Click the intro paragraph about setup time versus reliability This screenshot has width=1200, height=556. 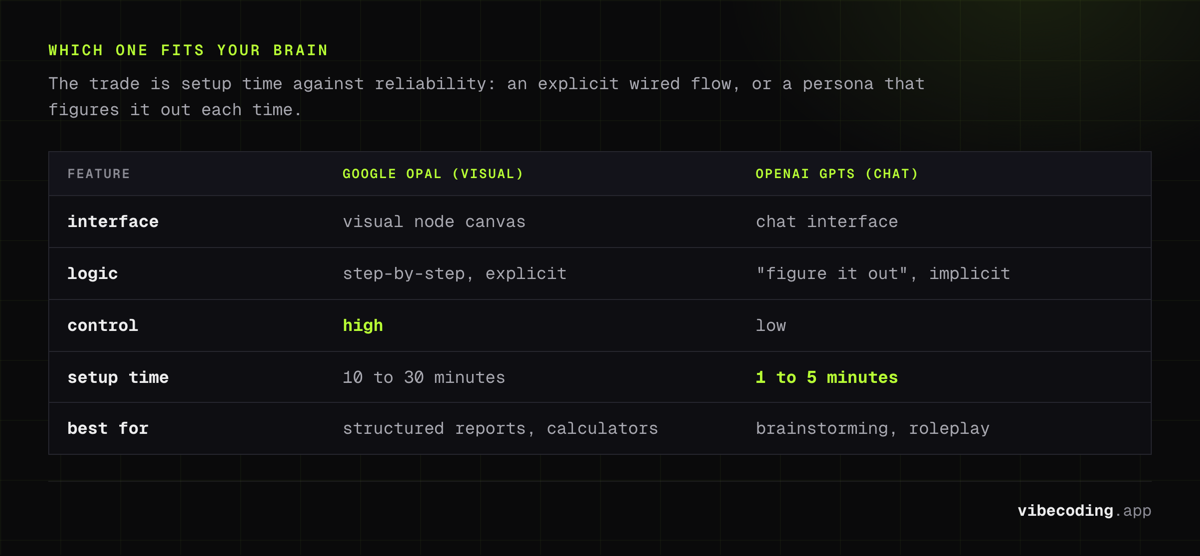pos(486,96)
